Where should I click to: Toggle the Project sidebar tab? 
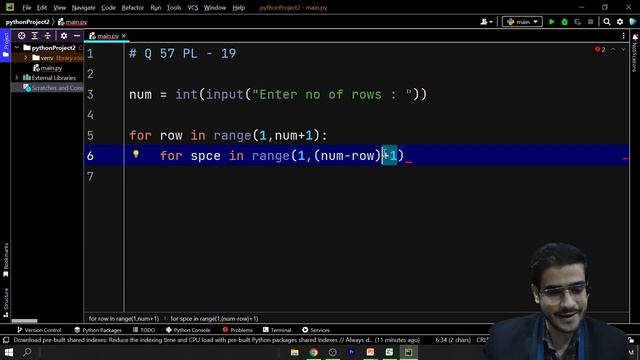pyautogui.click(x=5, y=45)
